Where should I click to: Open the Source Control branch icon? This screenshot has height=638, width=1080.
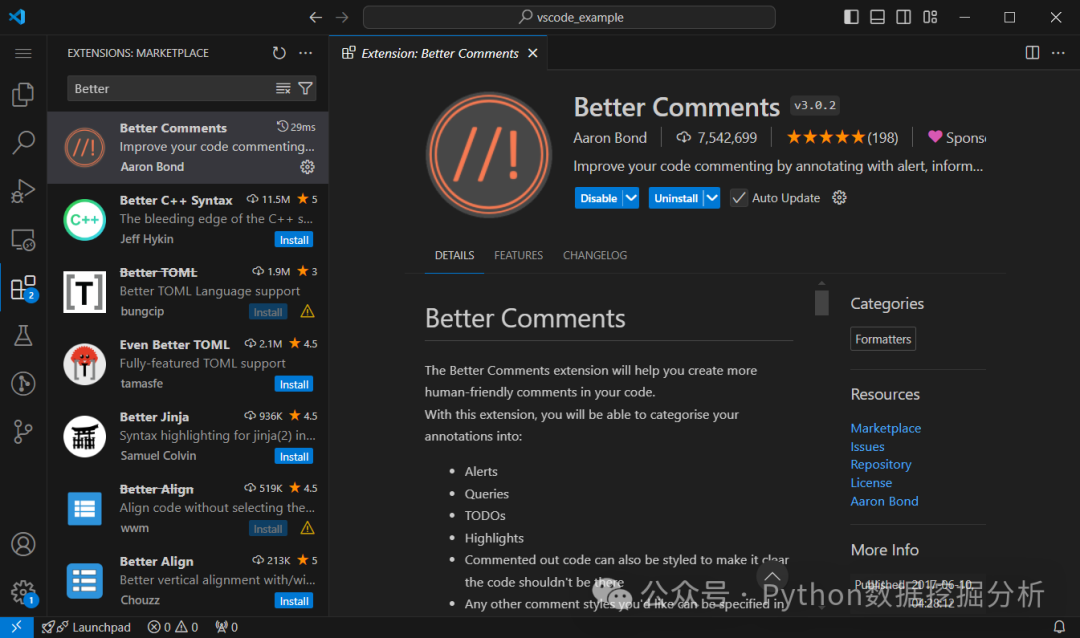coord(23,432)
